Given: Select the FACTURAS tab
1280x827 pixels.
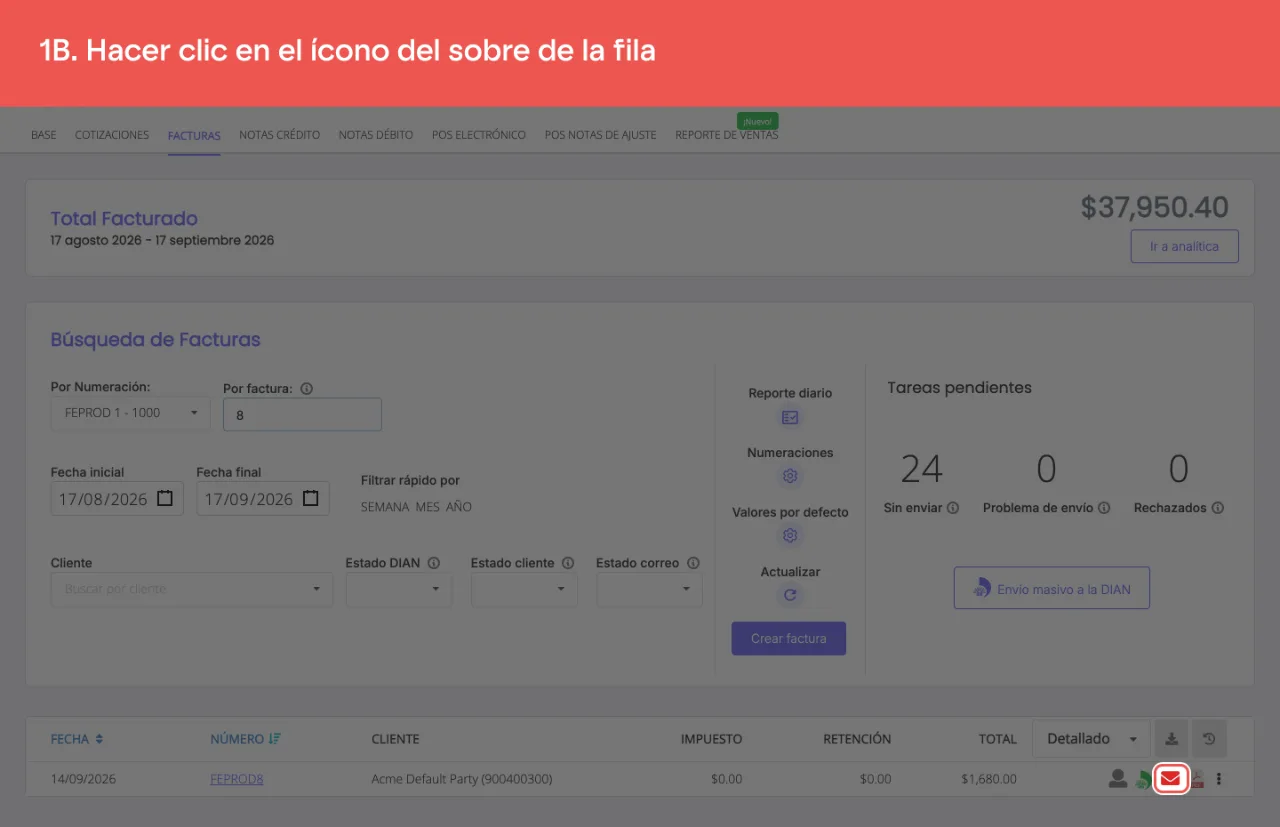Looking at the screenshot, I should point(194,135).
